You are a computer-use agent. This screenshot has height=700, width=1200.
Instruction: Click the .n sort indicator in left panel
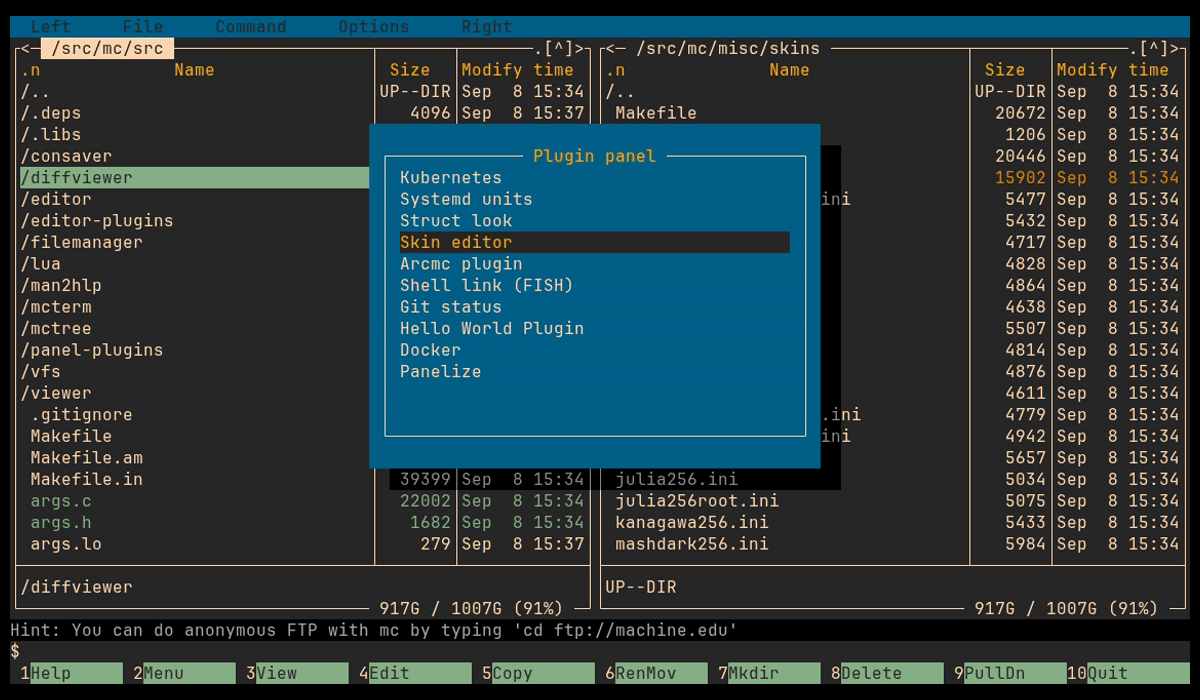(30, 70)
